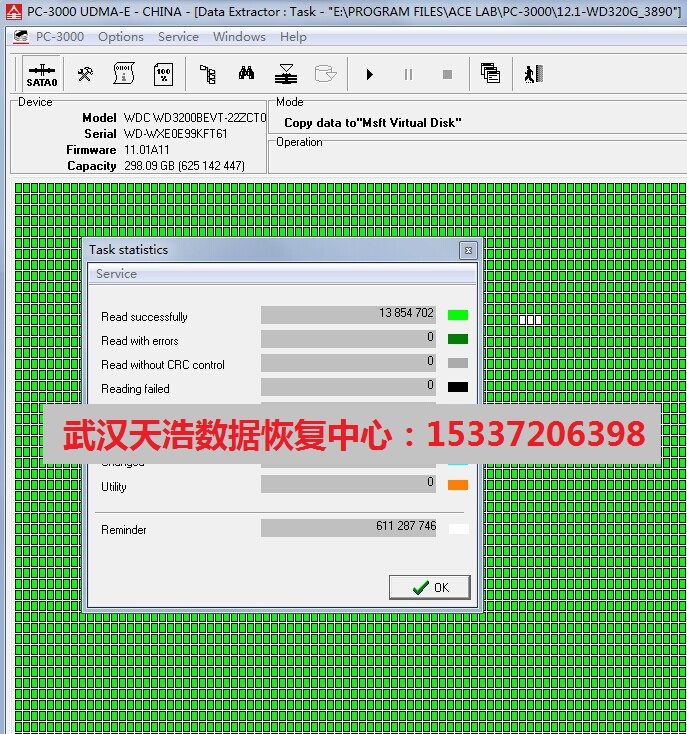This screenshot has height=734, width=687.
Task: Open the Help menu
Action: coord(293,37)
